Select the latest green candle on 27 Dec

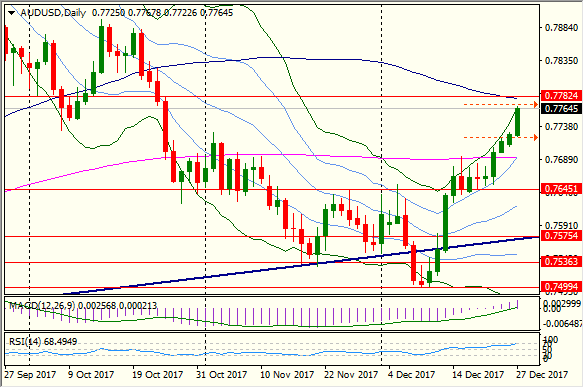pos(518,121)
